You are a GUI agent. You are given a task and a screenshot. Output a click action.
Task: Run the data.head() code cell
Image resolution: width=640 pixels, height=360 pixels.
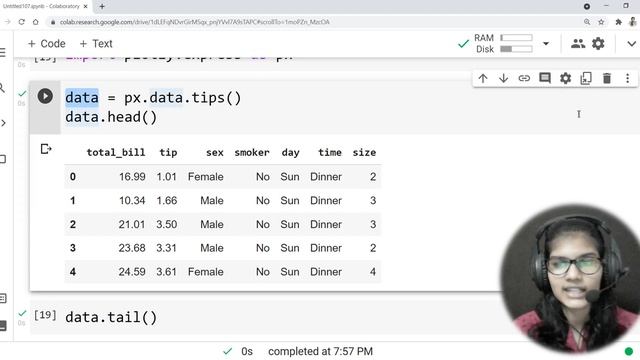tap(45, 96)
